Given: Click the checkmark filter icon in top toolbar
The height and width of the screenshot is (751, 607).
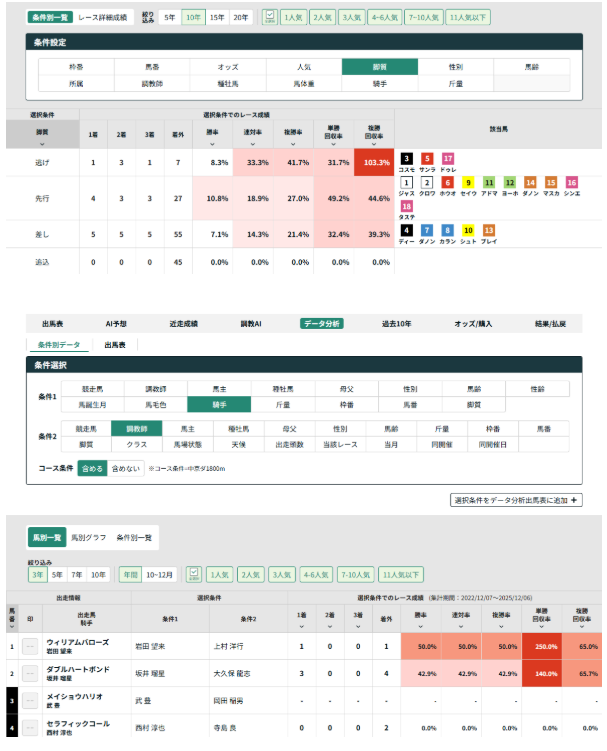Looking at the screenshot, I should tap(269, 17).
